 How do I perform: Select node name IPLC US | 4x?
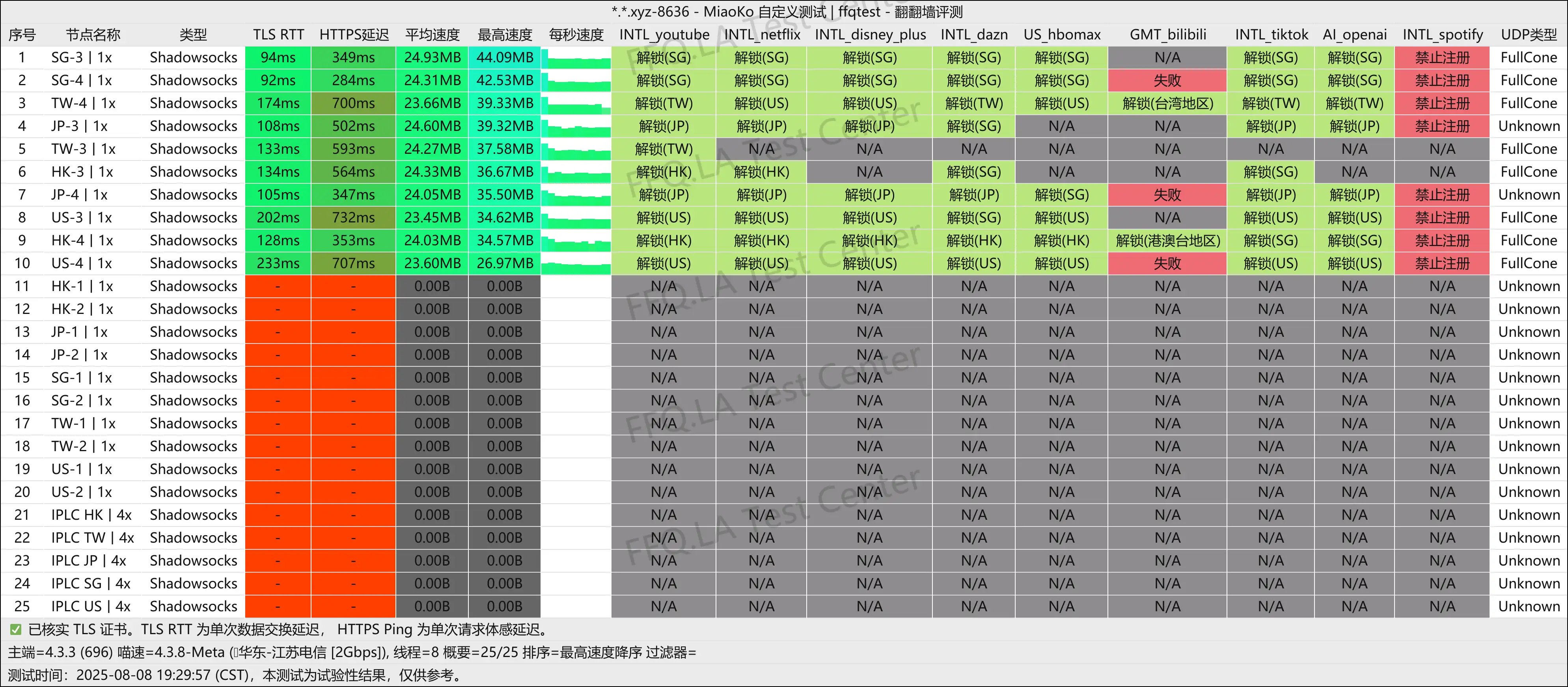pos(91,606)
